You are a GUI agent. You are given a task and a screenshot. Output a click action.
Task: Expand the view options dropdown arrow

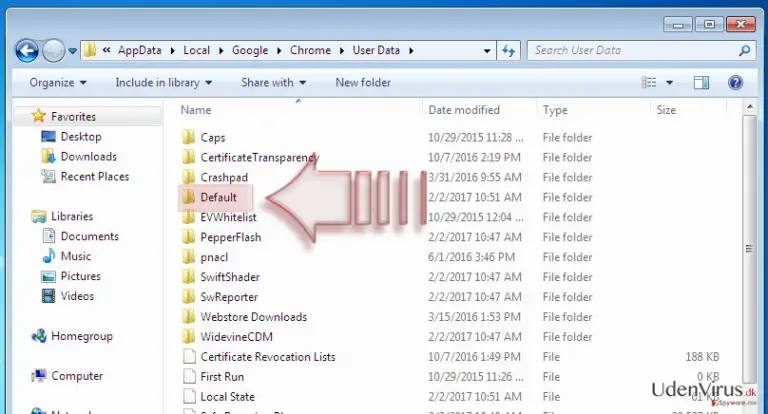[x=670, y=82]
